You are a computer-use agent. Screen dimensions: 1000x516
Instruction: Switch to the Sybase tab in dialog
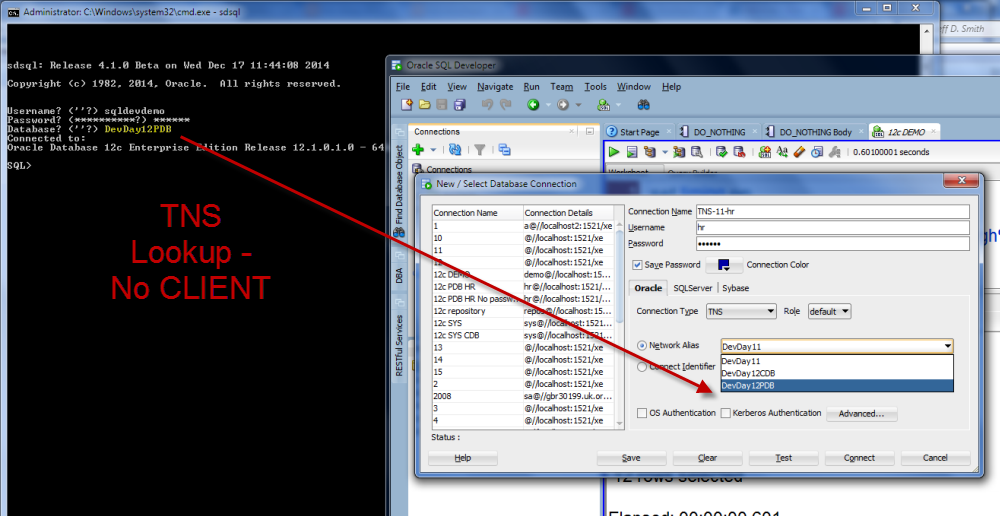tap(735, 288)
